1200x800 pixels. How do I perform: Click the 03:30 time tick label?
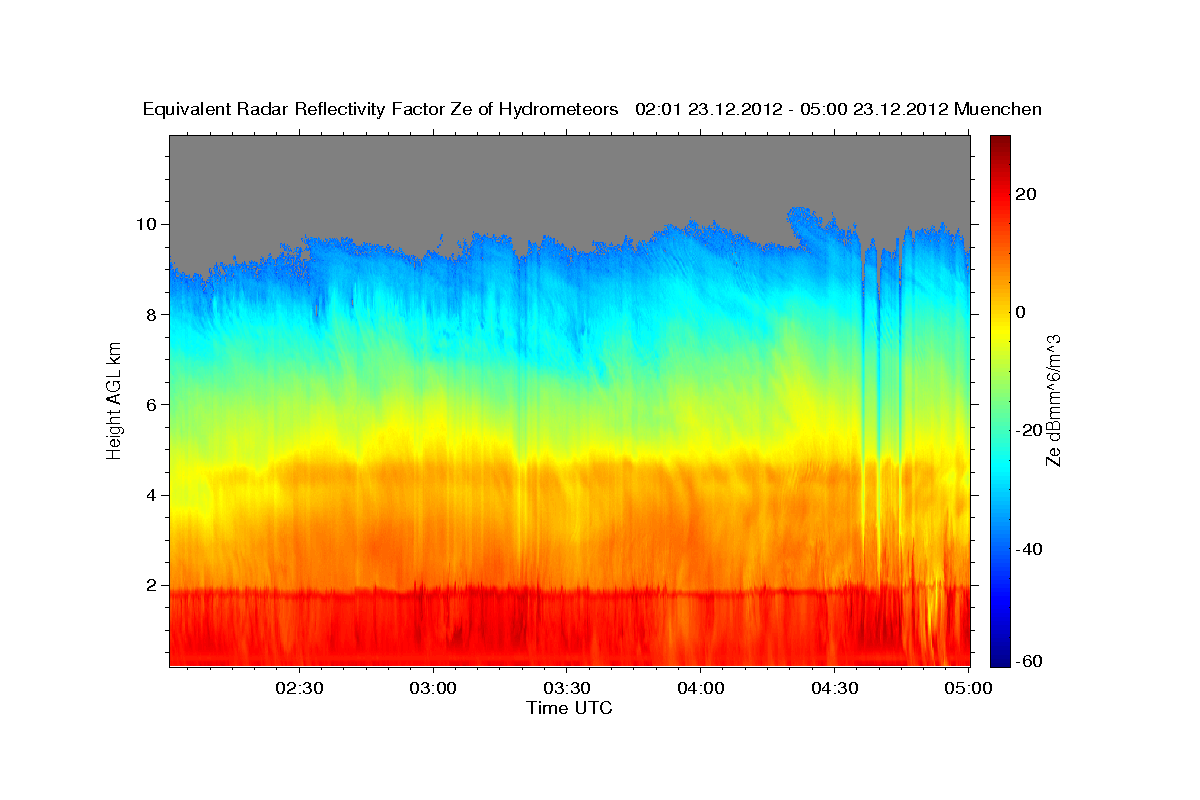pyautogui.click(x=567, y=688)
